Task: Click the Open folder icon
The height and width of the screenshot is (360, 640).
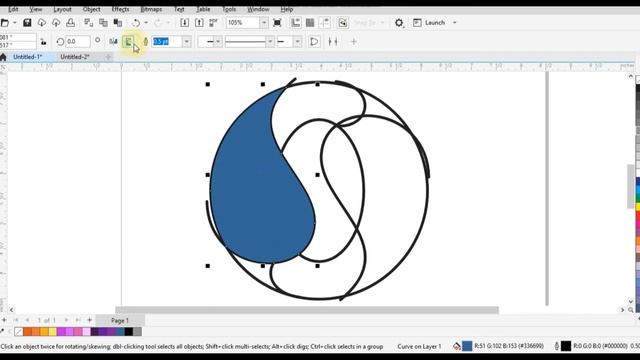Action: [x=4, y=23]
